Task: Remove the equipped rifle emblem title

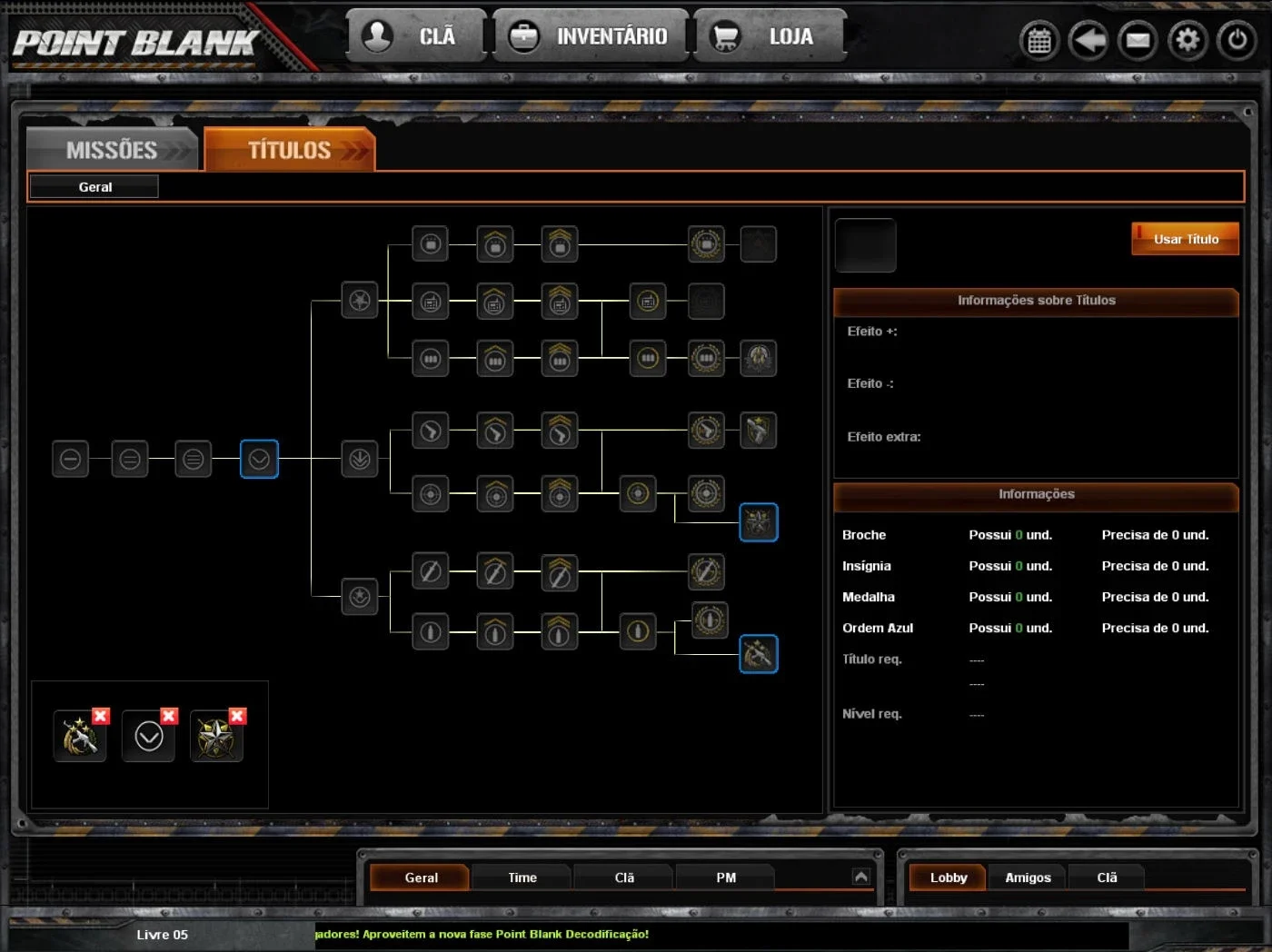Action: coord(101,716)
